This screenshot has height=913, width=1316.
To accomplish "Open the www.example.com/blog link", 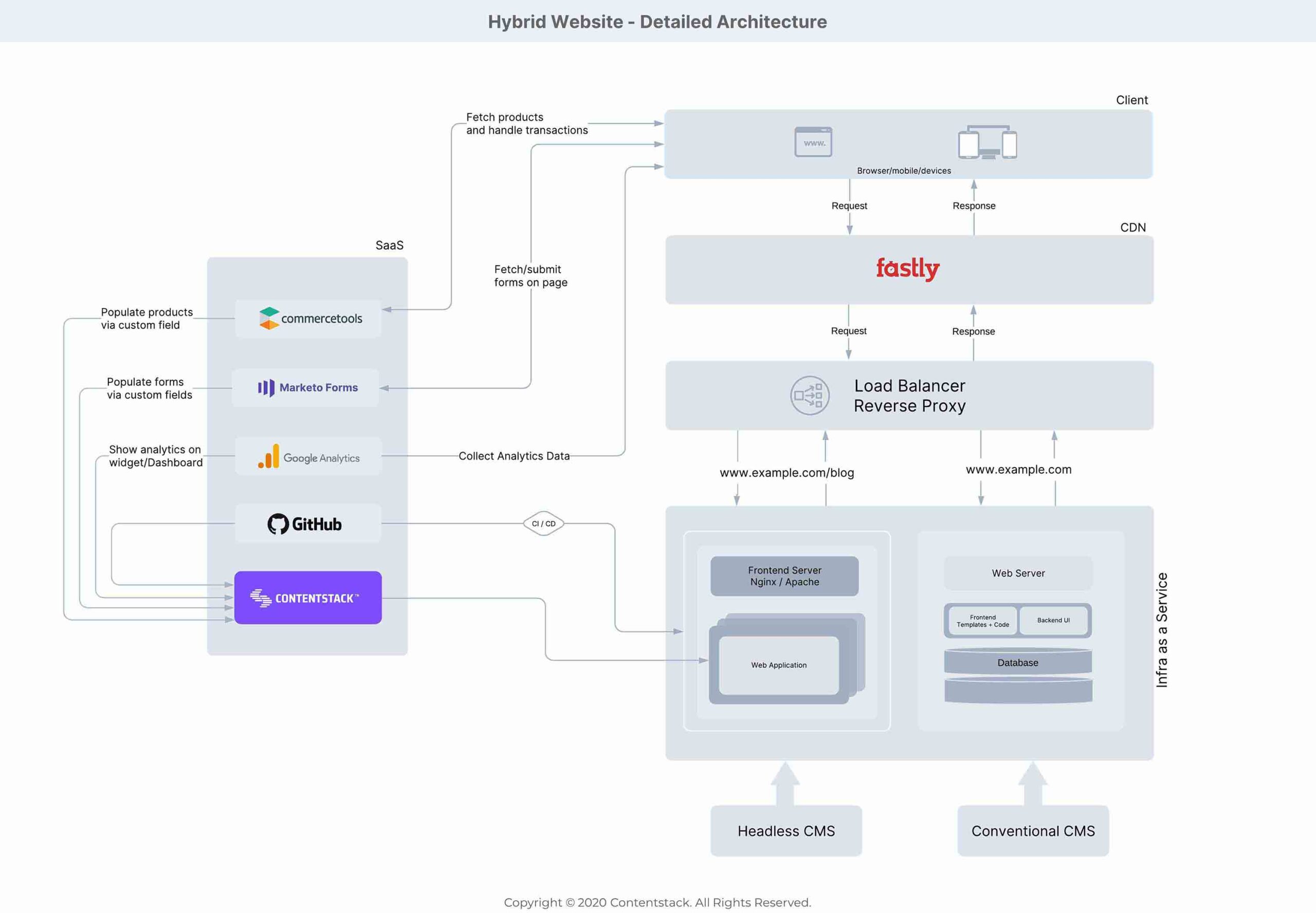I will [x=787, y=473].
